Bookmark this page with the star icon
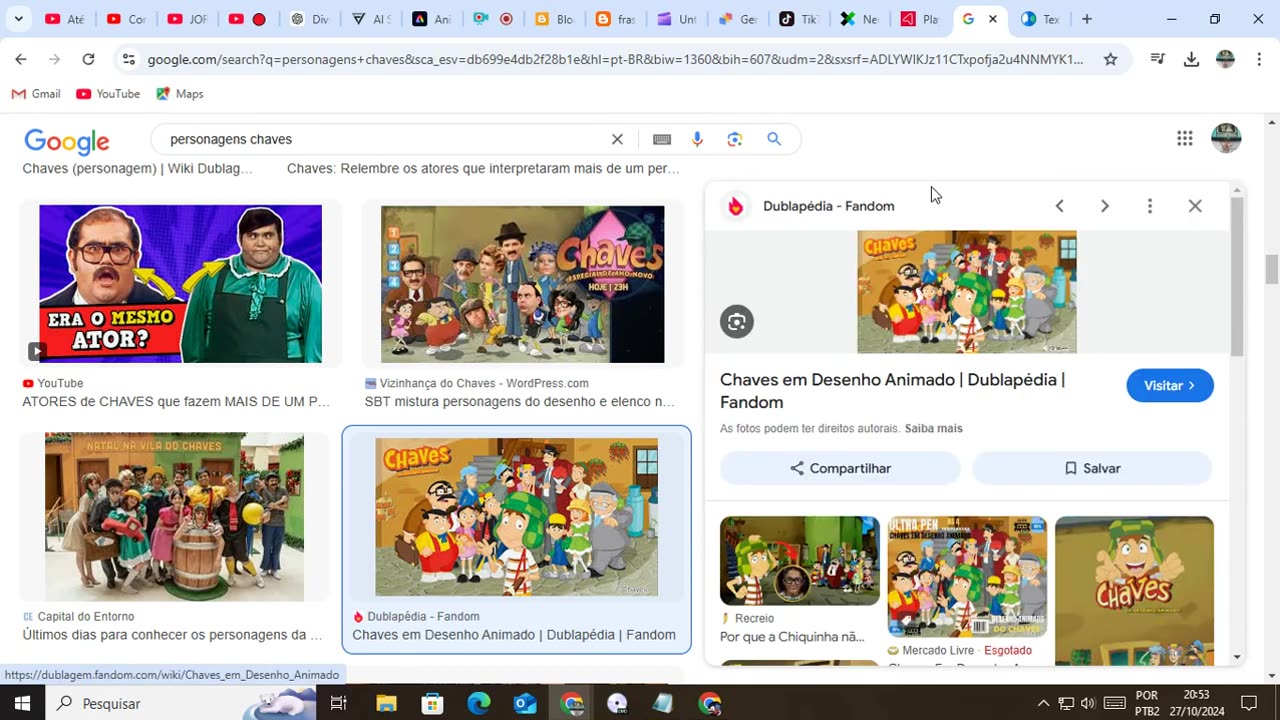This screenshot has height=720, width=1280. coord(1110,59)
